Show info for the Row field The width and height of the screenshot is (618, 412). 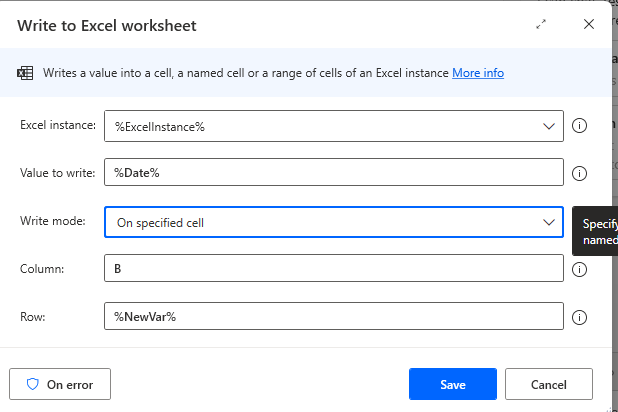(x=579, y=317)
